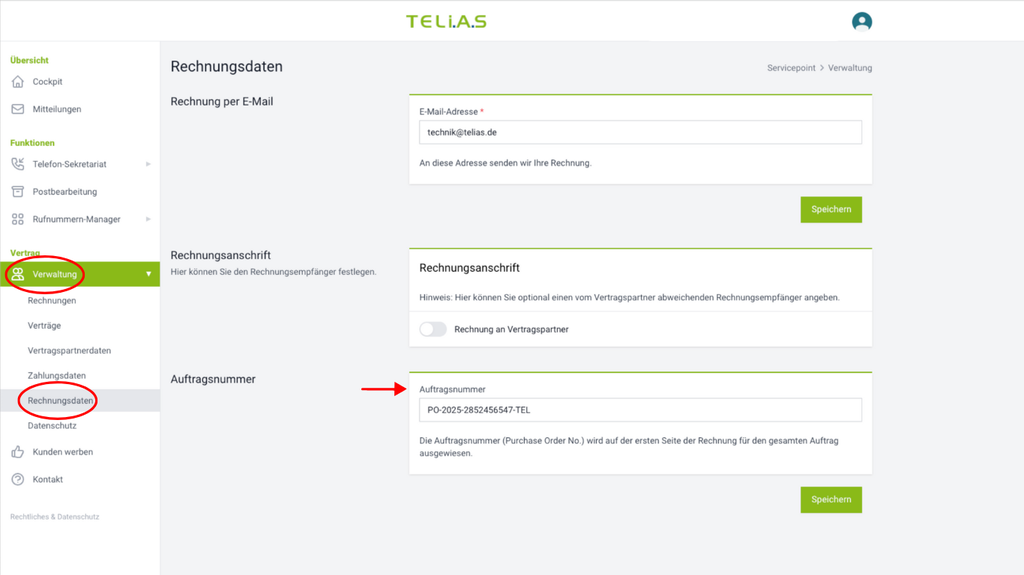Click the E-Mail-Adresse input field
This screenshot has width=1024, height=575.
(640, 133)
